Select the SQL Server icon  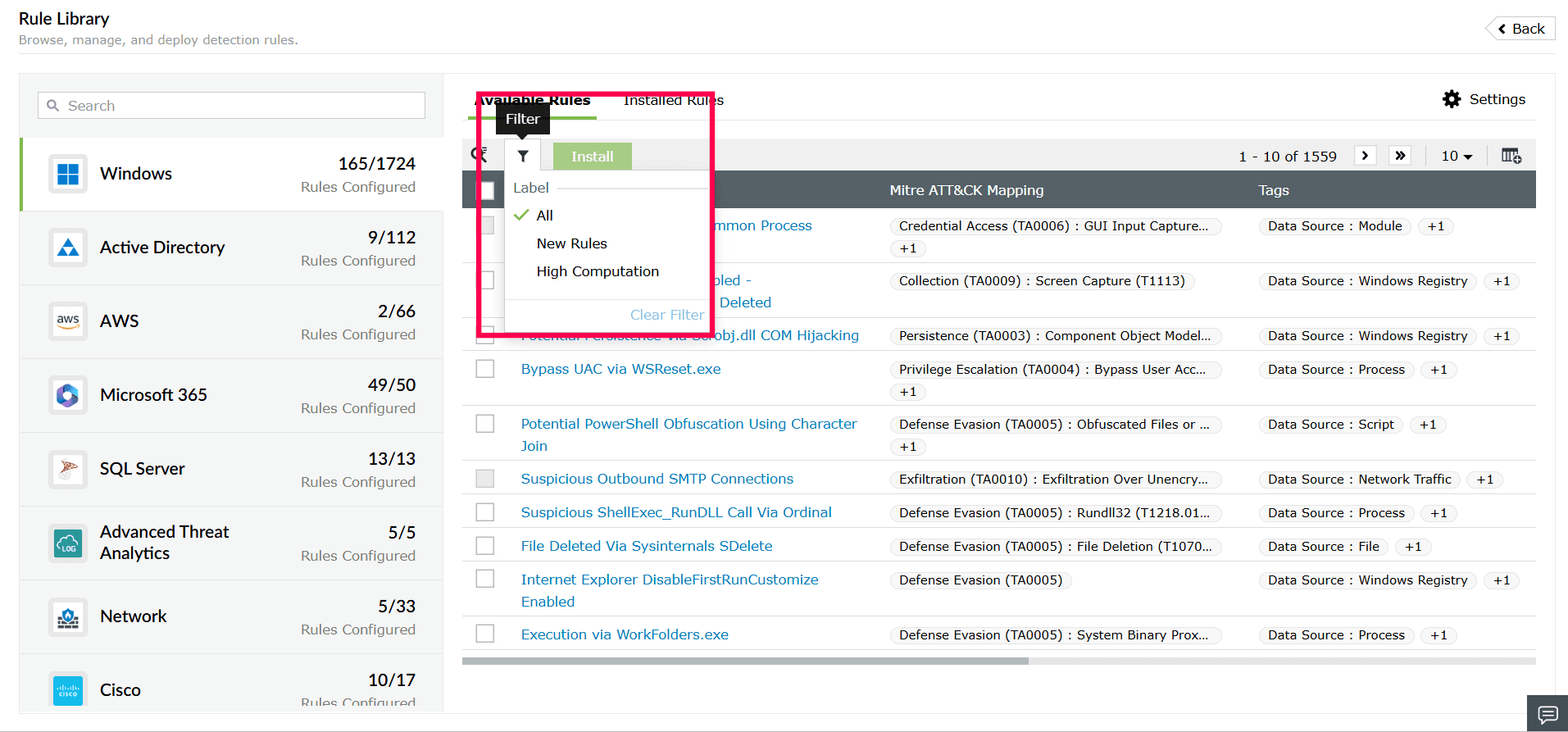pyautogui.click(x=68, y=469)
